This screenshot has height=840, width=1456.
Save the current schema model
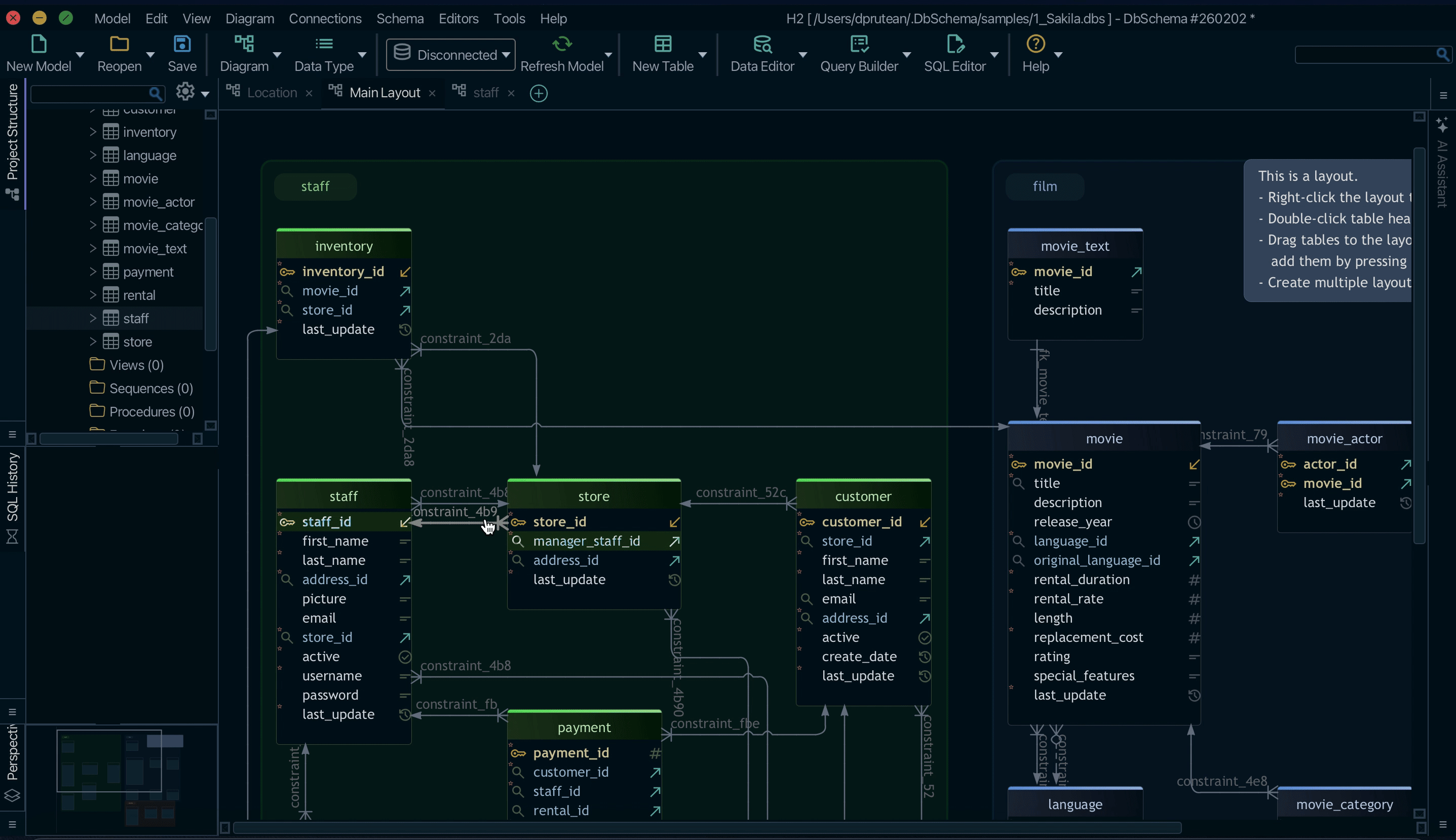[182, 53]
